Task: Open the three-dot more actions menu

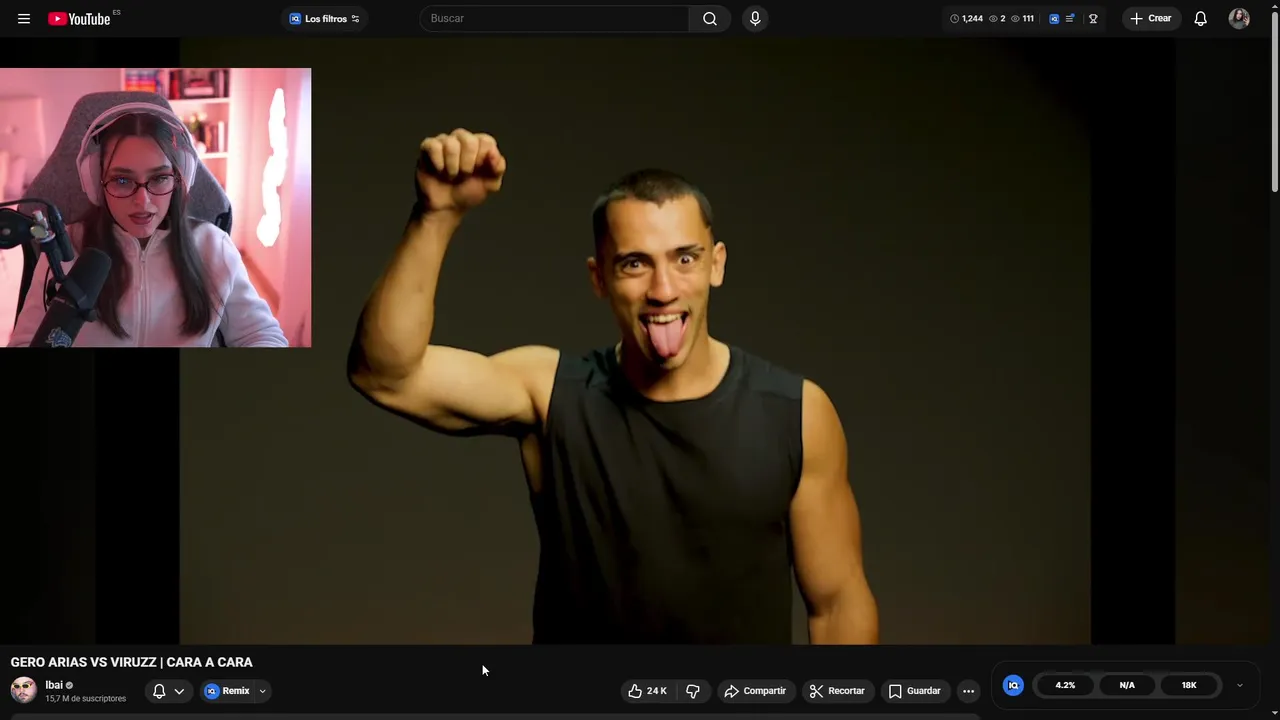Action: tap(968, 691)
